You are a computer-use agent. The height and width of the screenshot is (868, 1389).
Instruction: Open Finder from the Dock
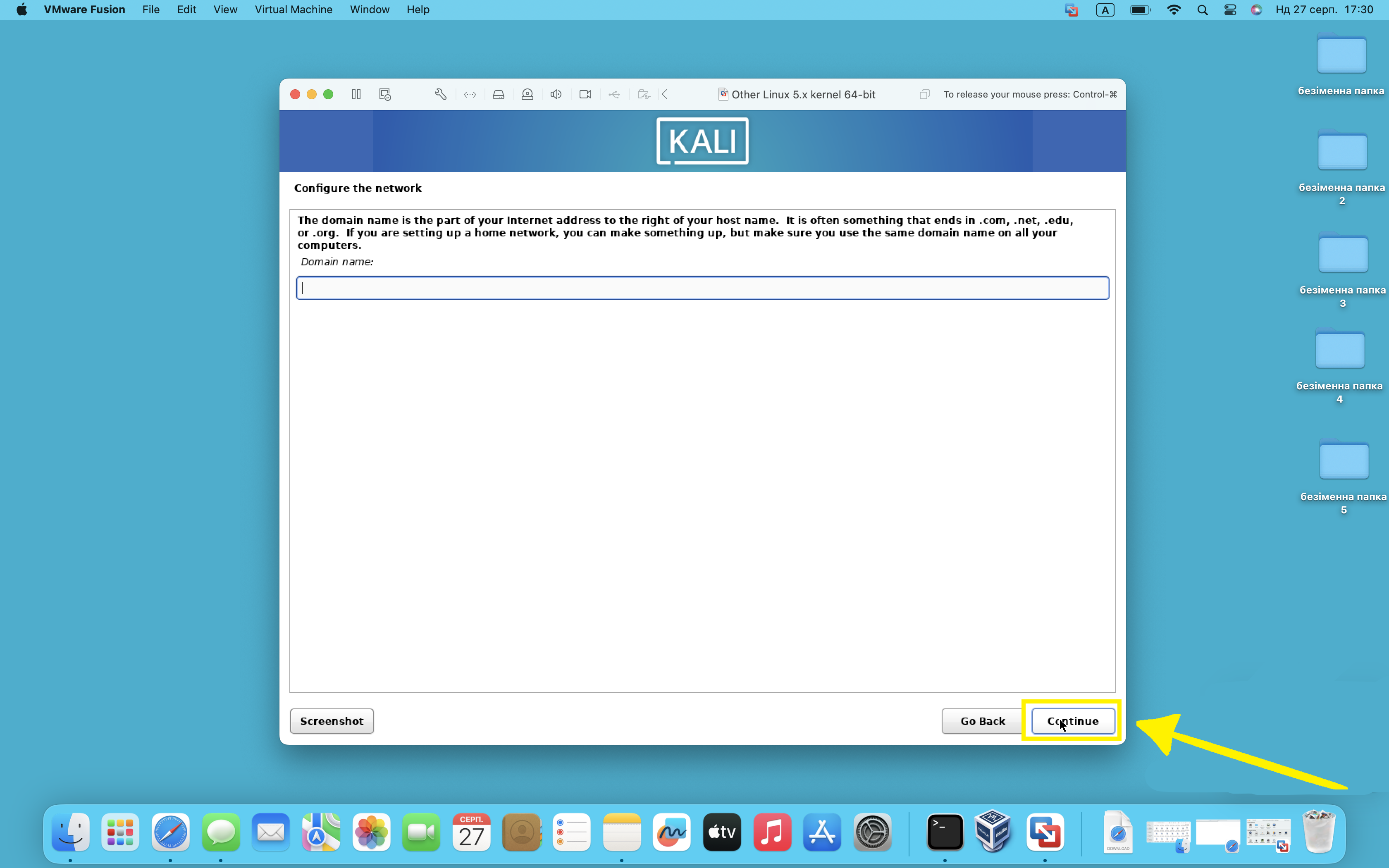[71, 832]
